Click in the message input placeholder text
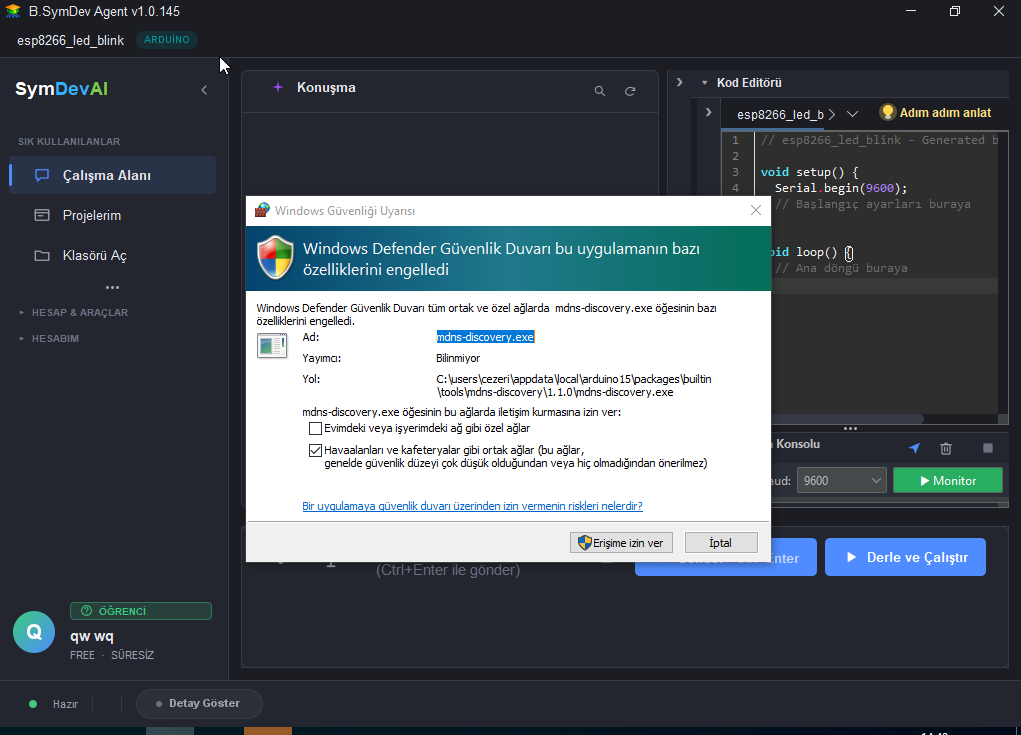Screen dimensions: 1021x735 tap(448, 570)
